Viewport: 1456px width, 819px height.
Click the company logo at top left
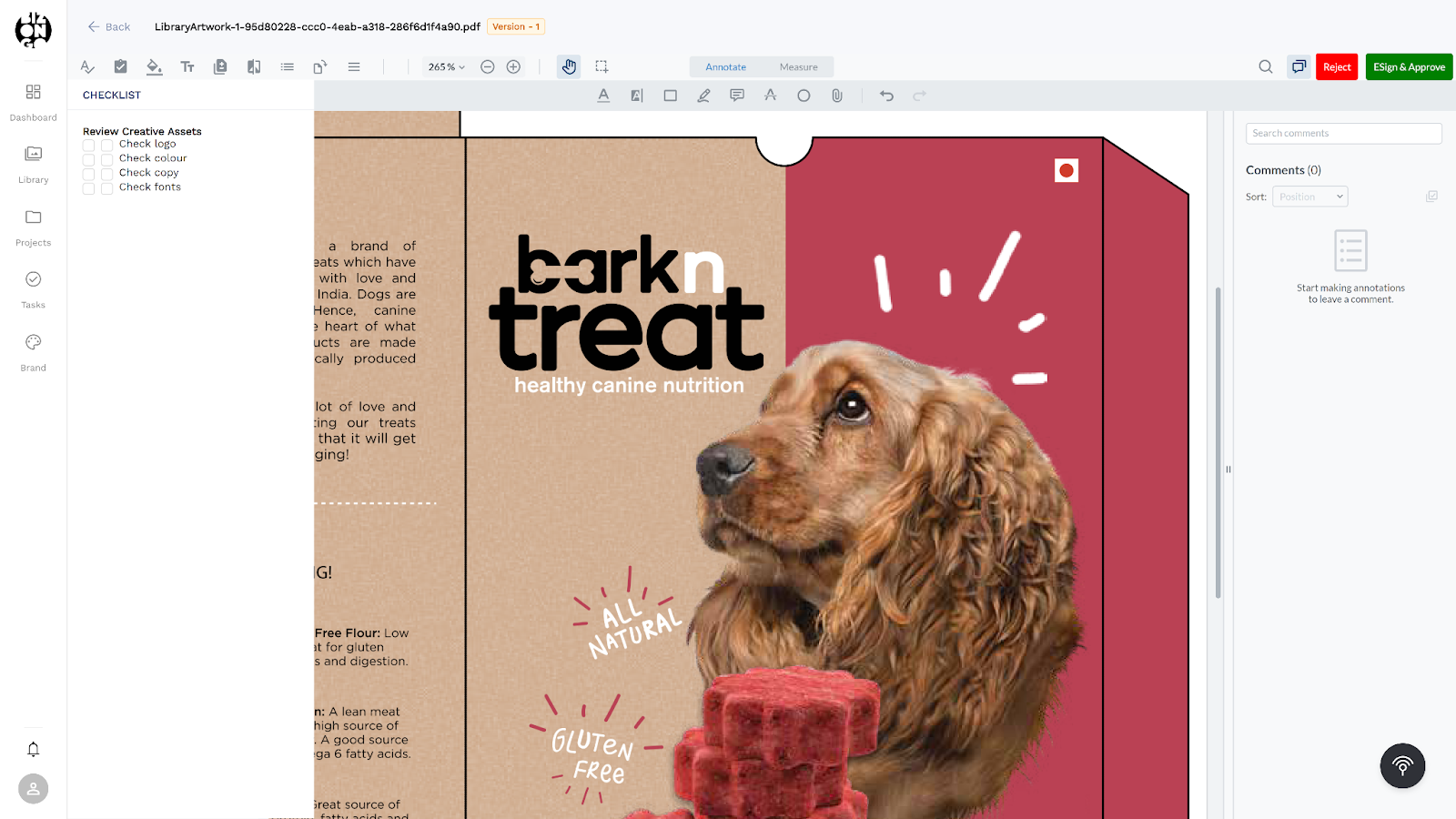coord(34,30)
